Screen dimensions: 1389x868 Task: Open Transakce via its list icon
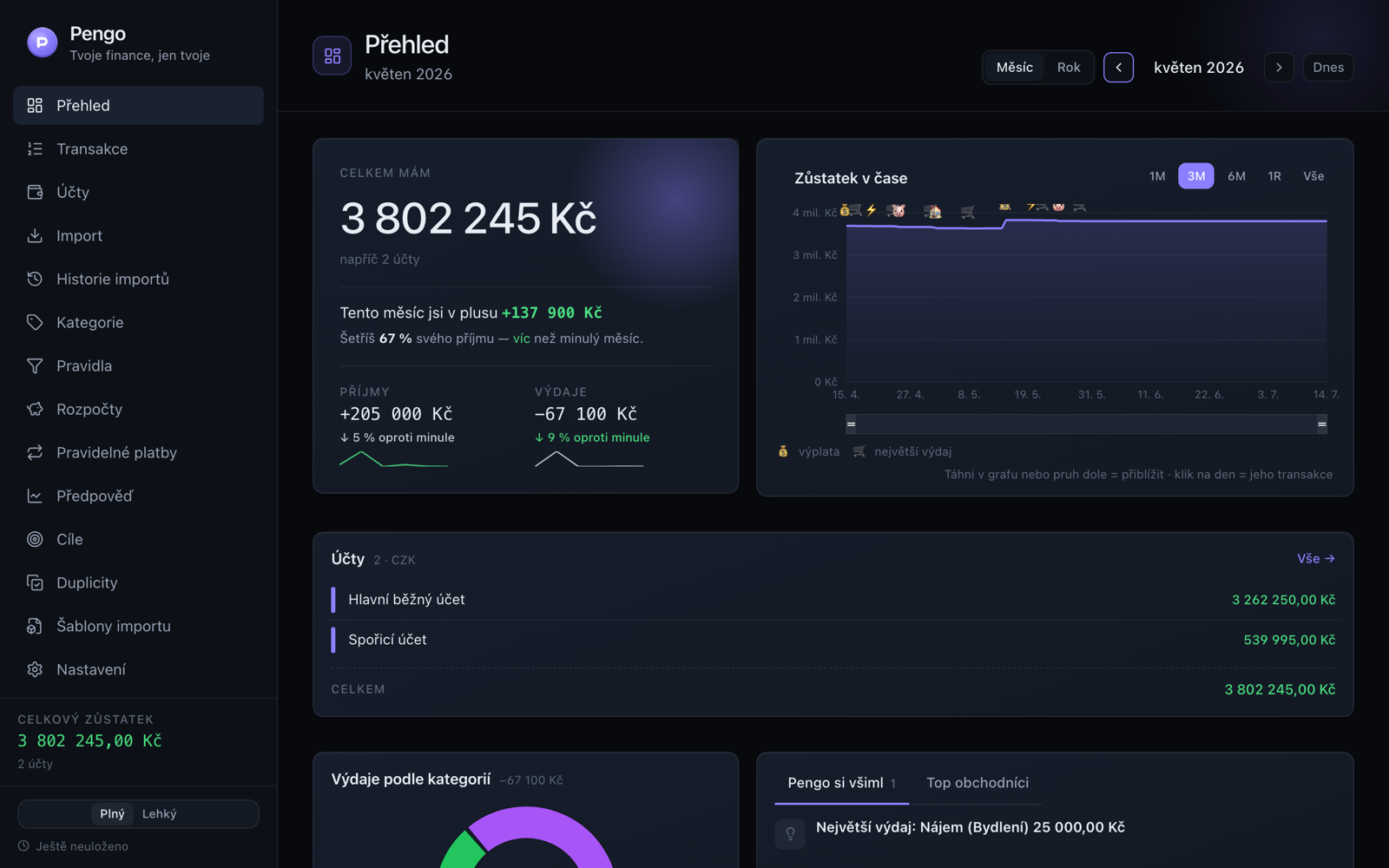pyautogui.click(x=35, y=148)
